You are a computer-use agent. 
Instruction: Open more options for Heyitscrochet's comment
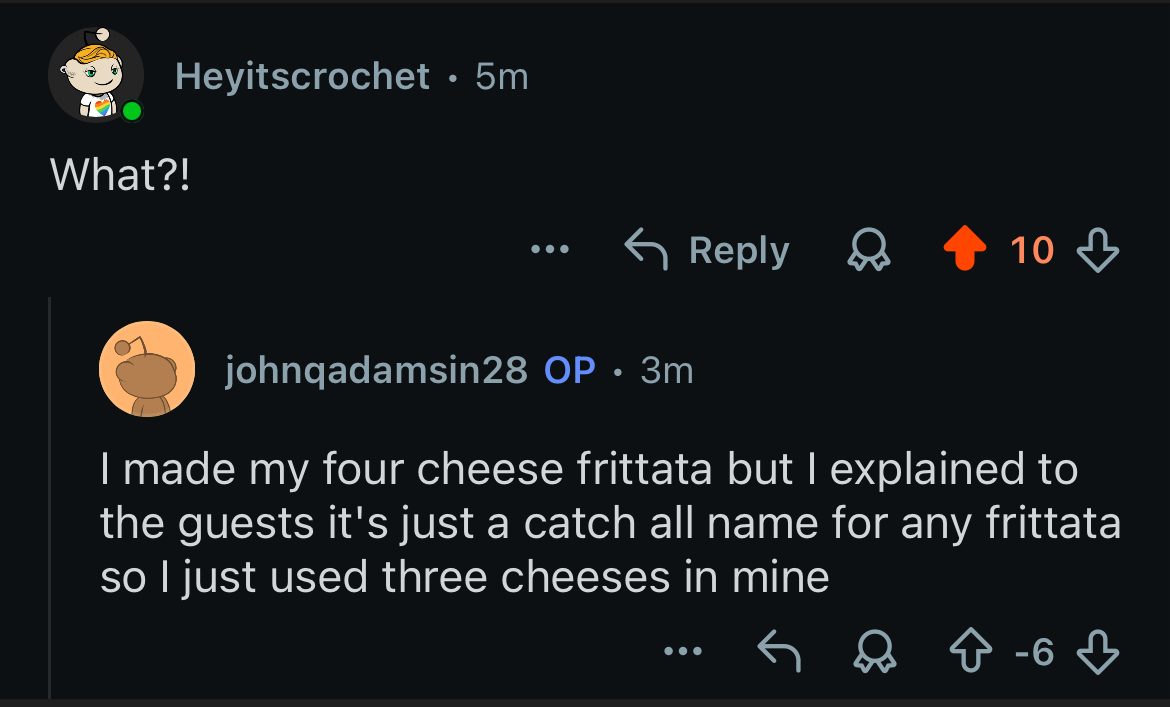(550, 250)
